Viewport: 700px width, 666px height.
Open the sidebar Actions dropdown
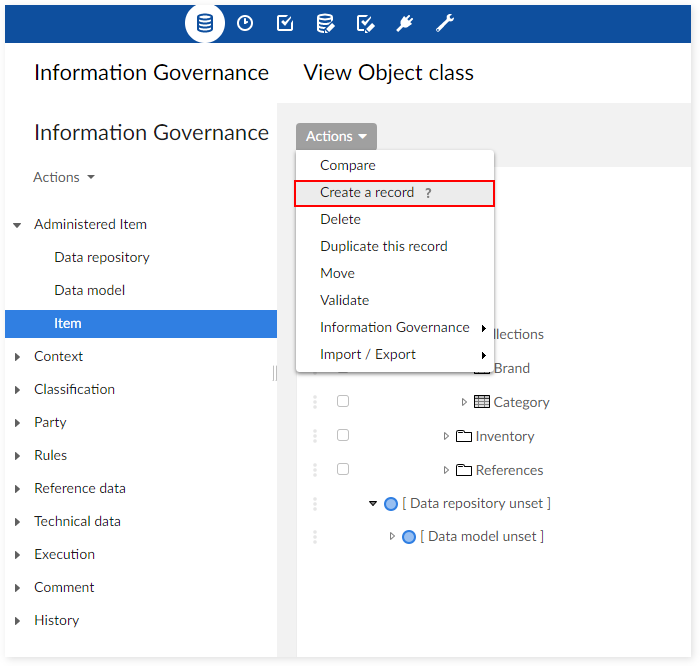click(64, 177)
